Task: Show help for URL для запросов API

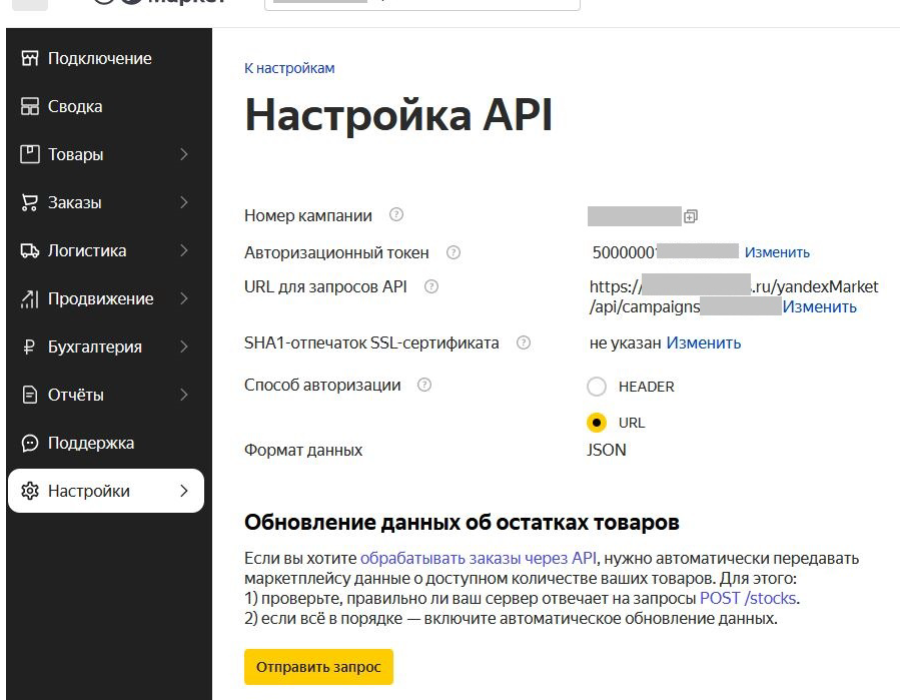Action: (x=431, y=286)
